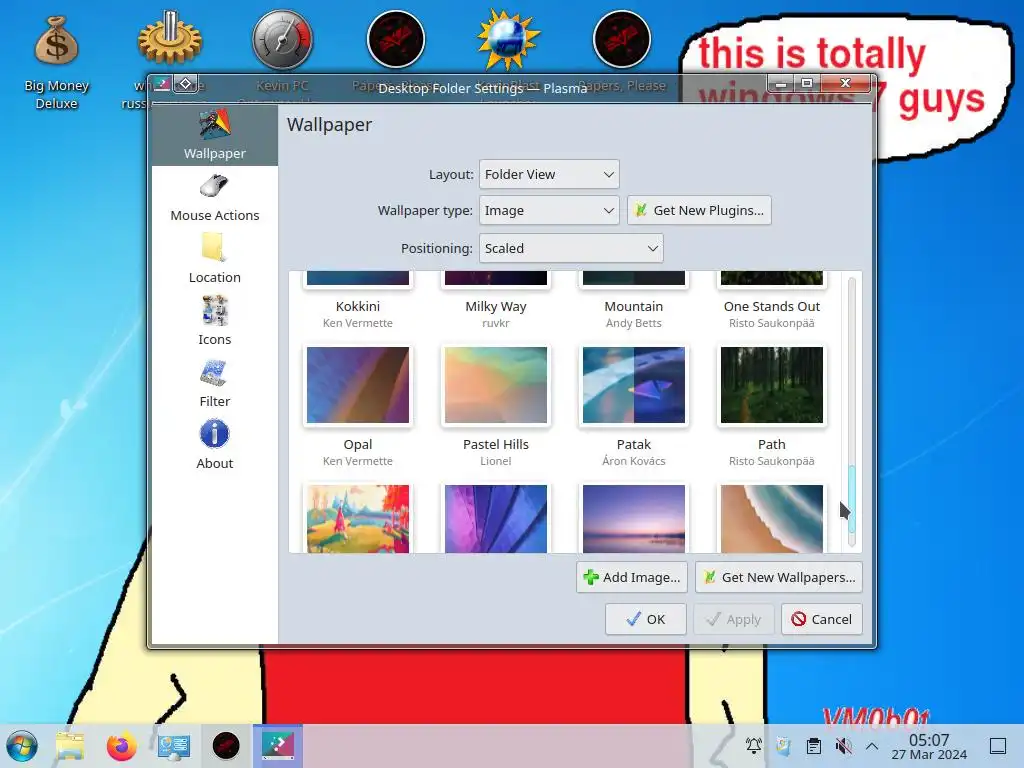This screenshot has height=768, width=1024.
Task: Select the Pastel Hills wallpaper thumbnail
Action: coord(496,385)
